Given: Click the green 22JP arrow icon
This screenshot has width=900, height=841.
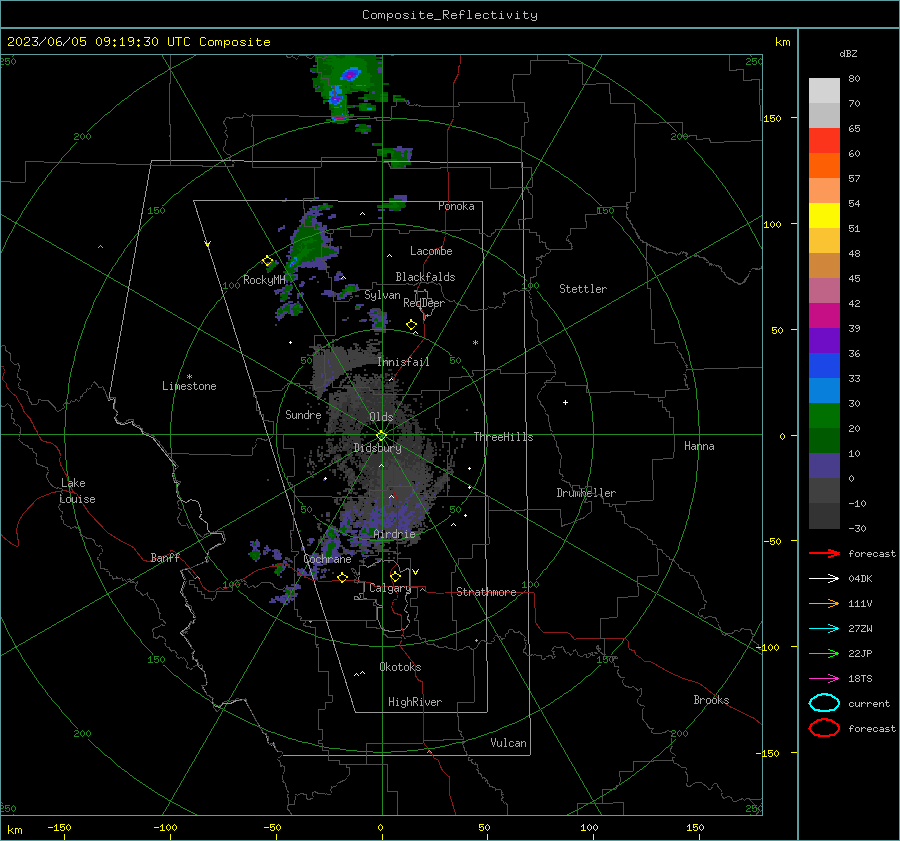Looking at the screenshot, I should [824, 653].
